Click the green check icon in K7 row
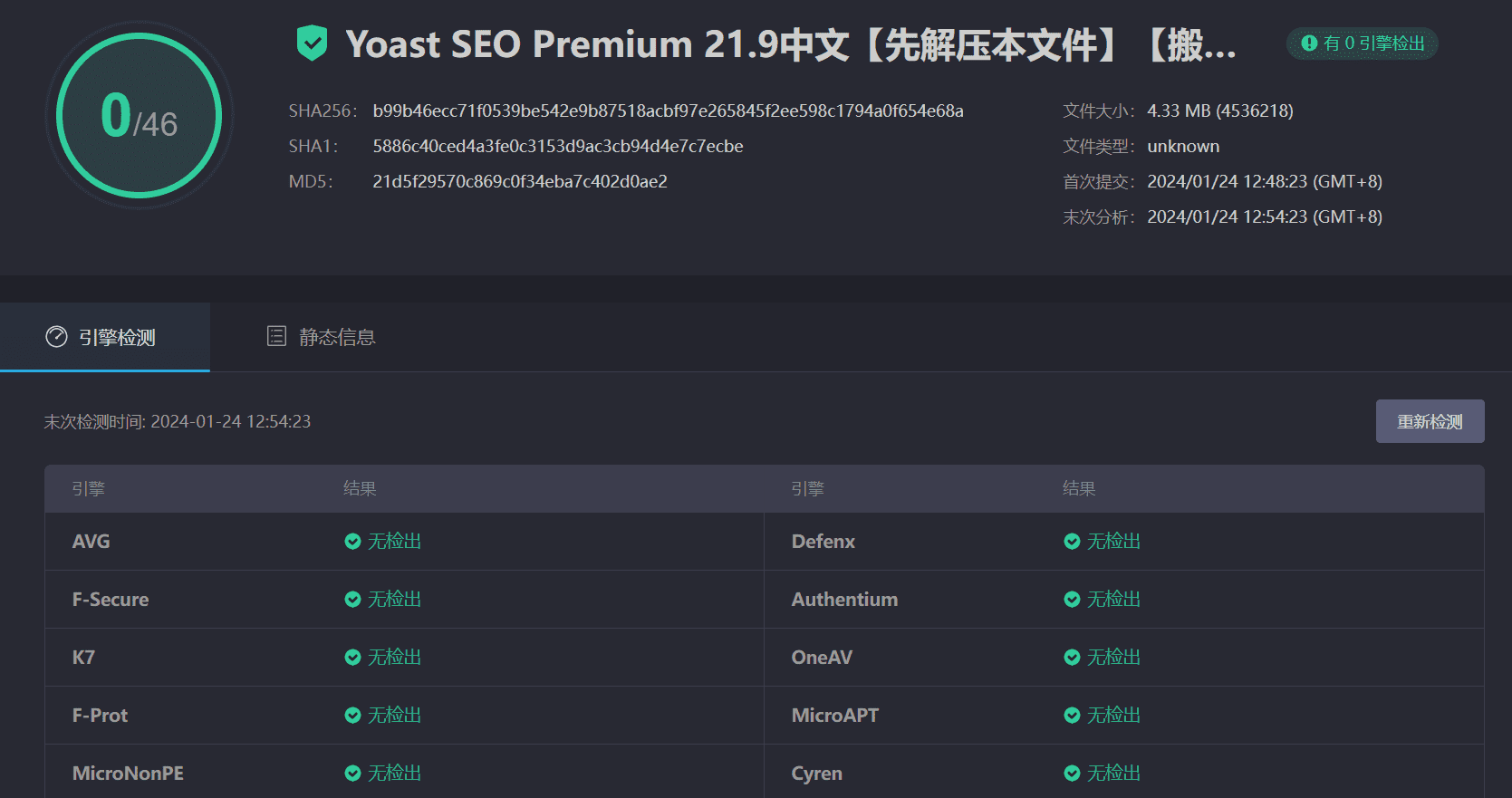The height and width of the screenshot is (798, 1512). 352,658
